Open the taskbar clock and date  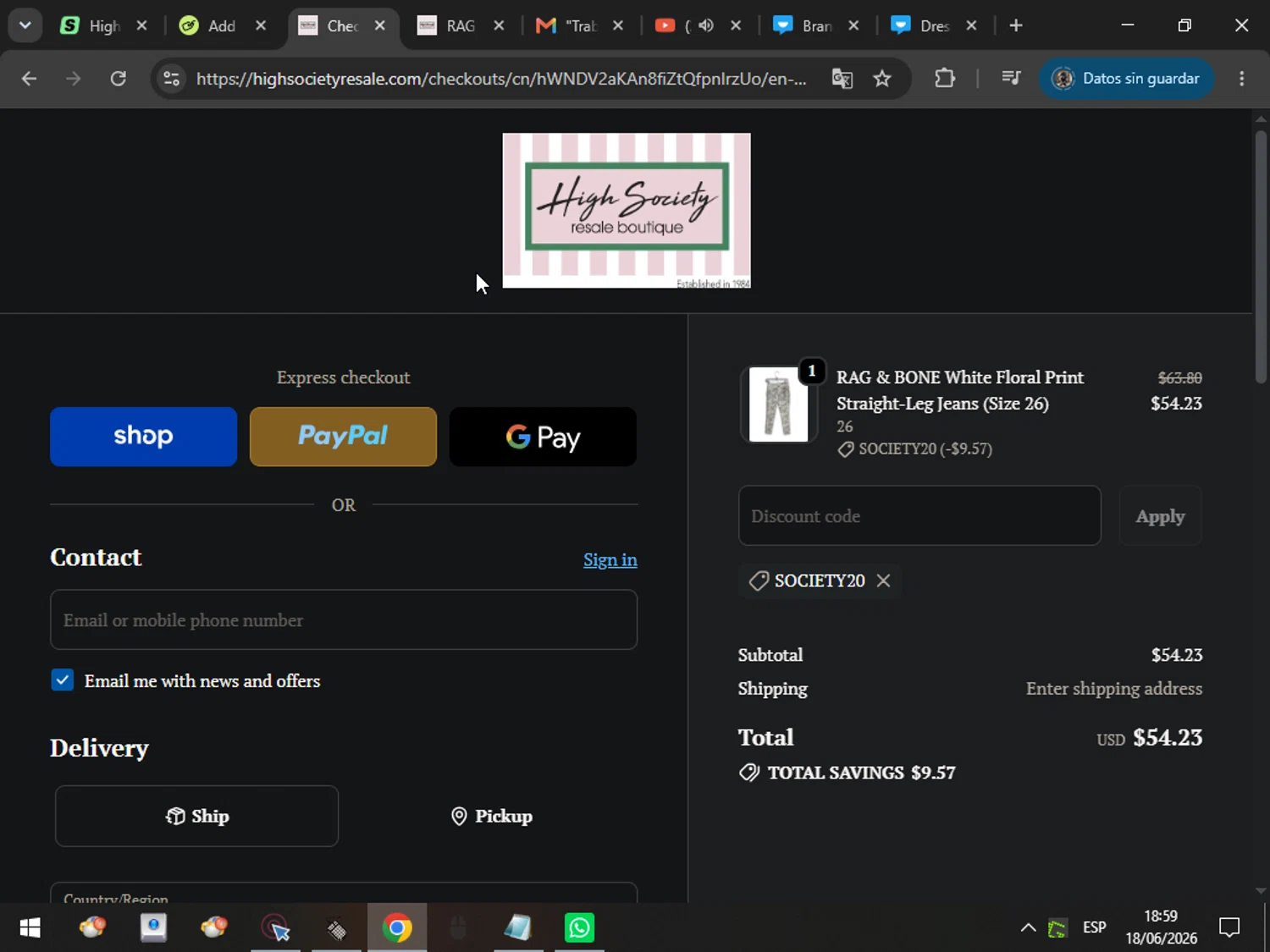coord(1161,928)
